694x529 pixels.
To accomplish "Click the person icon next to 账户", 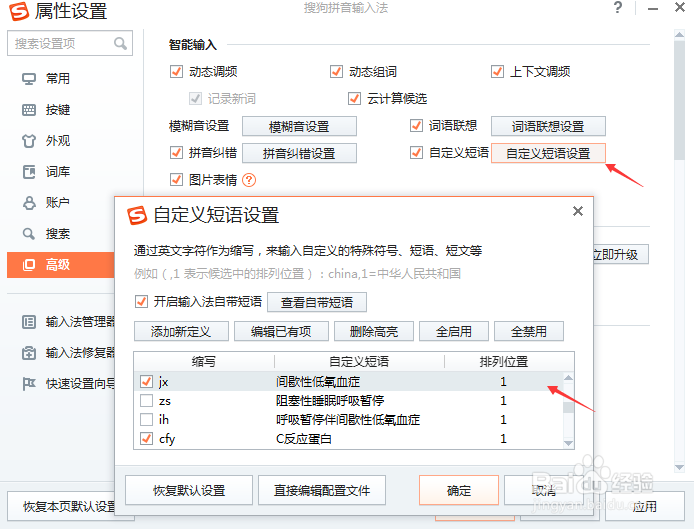I will pos(29,203).
